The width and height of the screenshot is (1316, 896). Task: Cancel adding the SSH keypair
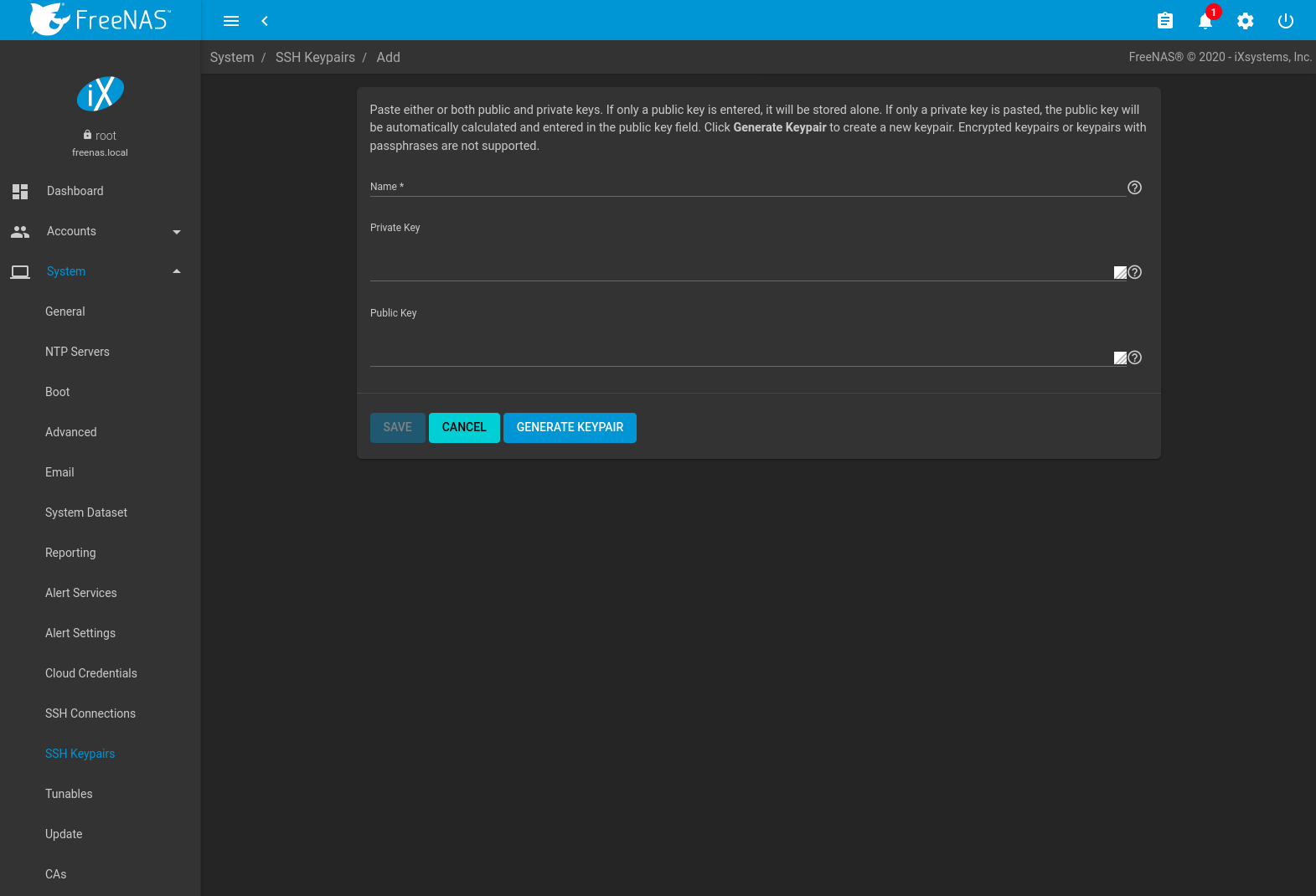(x=464, y=428)
